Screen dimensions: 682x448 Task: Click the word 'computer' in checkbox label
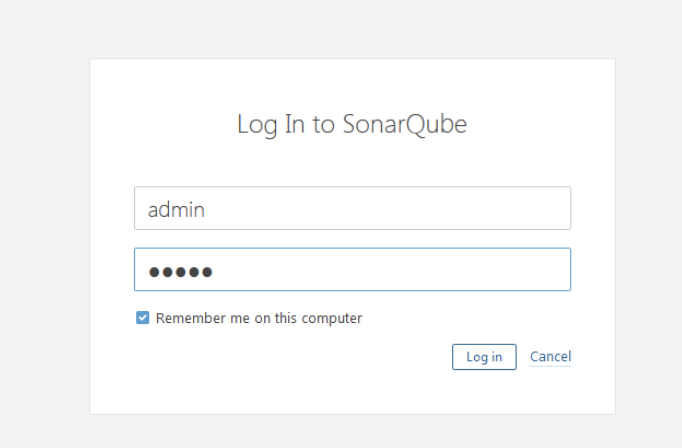coord(331,319)
